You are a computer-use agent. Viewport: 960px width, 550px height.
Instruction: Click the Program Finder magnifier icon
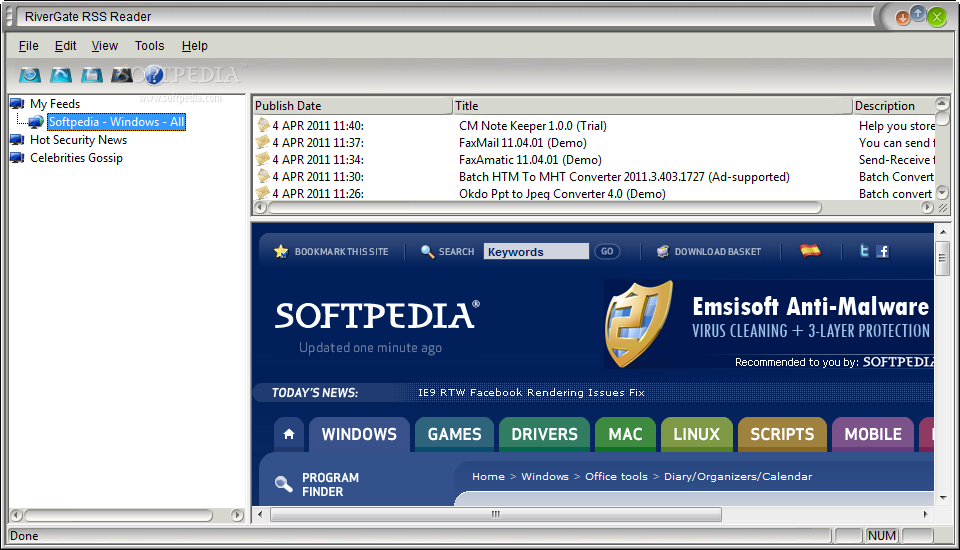[283, 484]
